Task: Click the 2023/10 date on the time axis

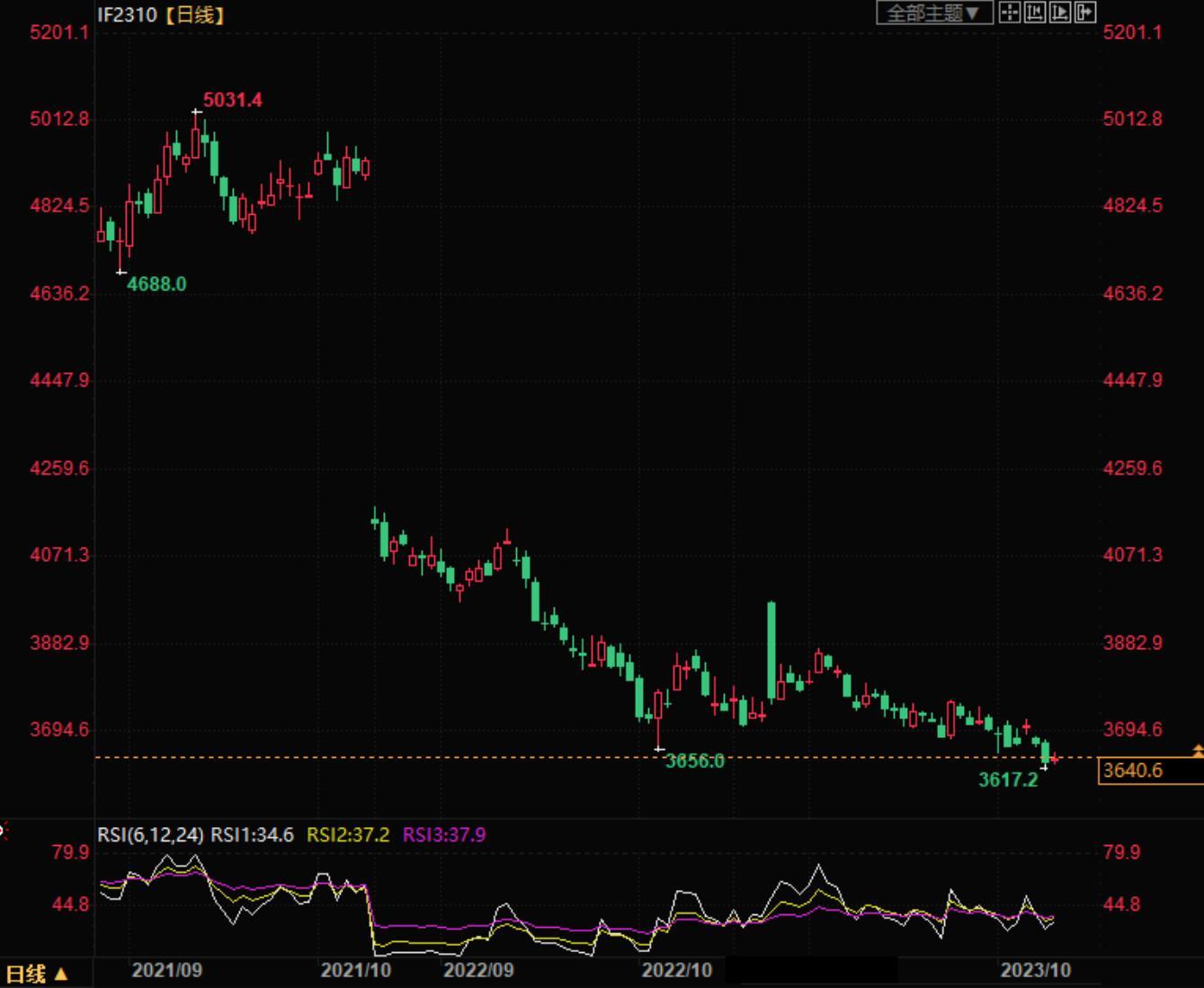Action: (1036, 971)
